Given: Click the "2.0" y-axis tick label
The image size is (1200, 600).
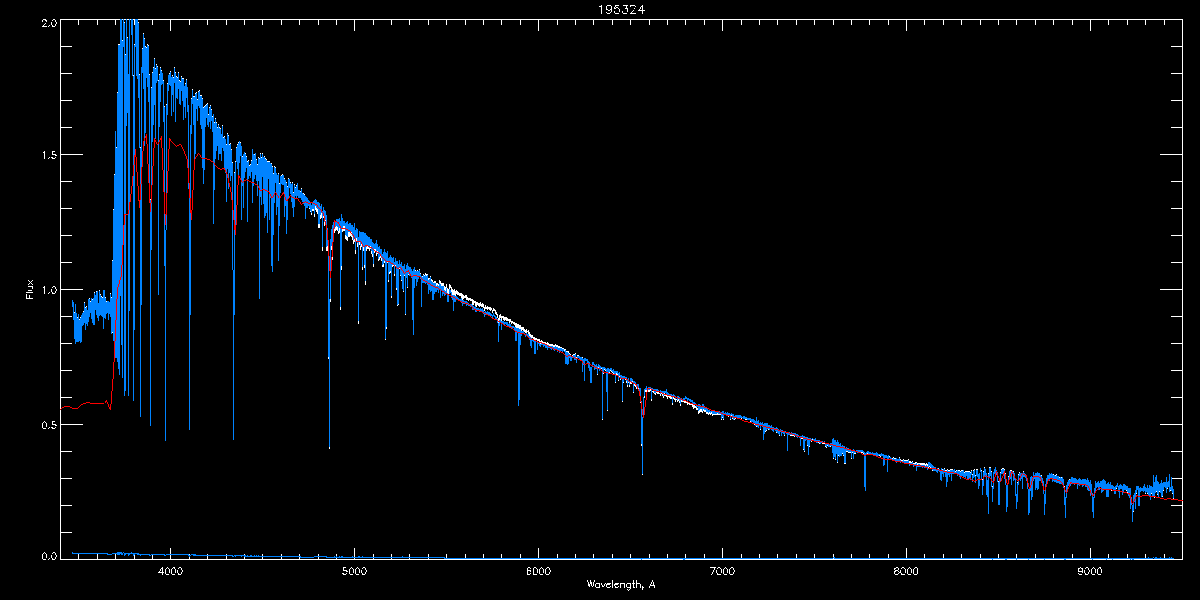Looking at the screenshot, I should [x=48, y=21].
